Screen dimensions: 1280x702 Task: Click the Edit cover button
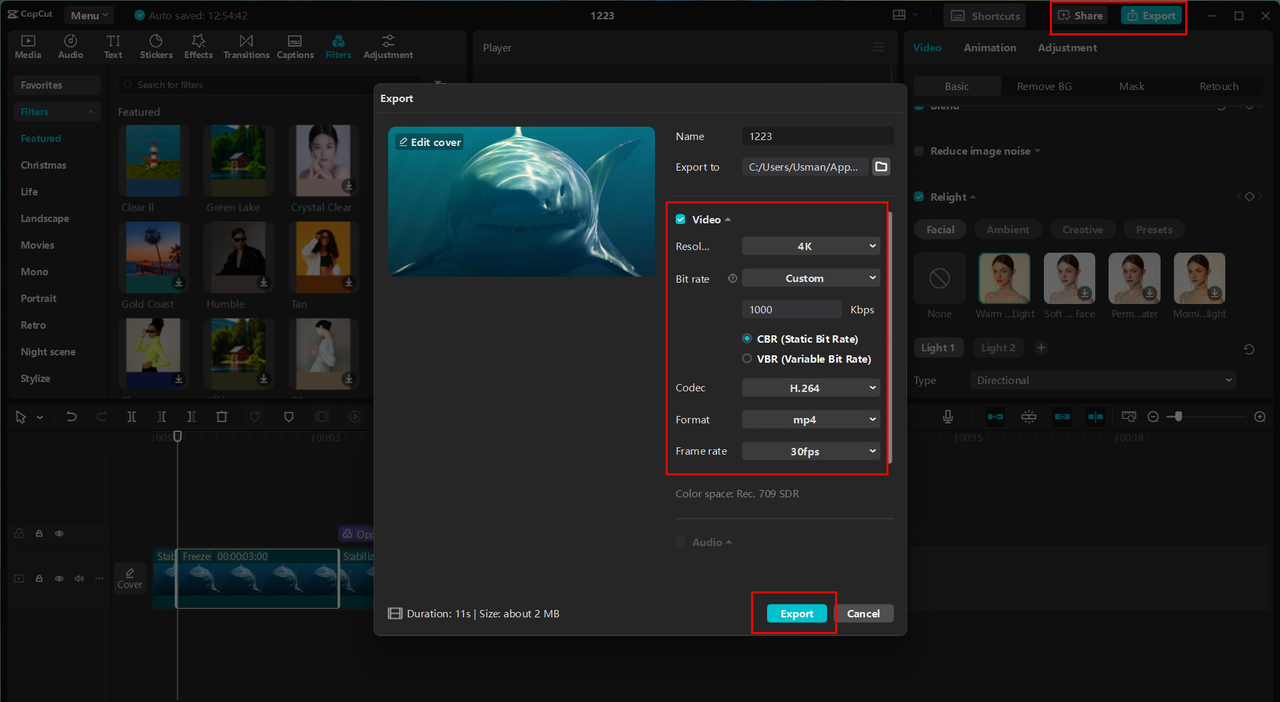430,142
